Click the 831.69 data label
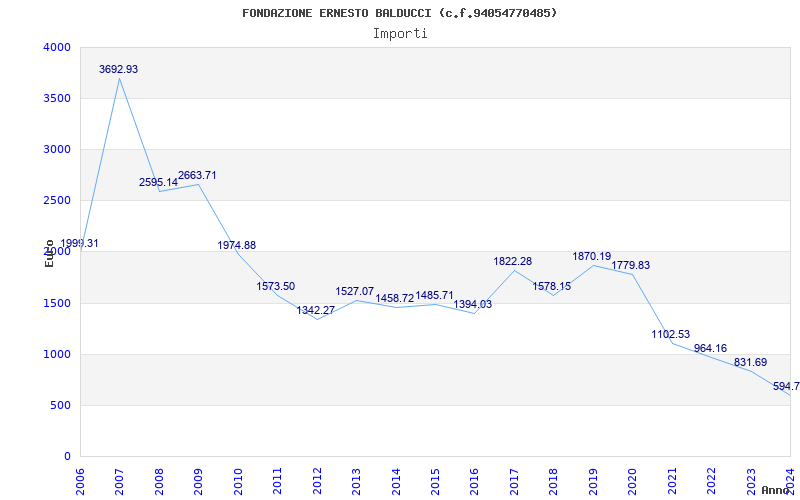 pos(751,362)
